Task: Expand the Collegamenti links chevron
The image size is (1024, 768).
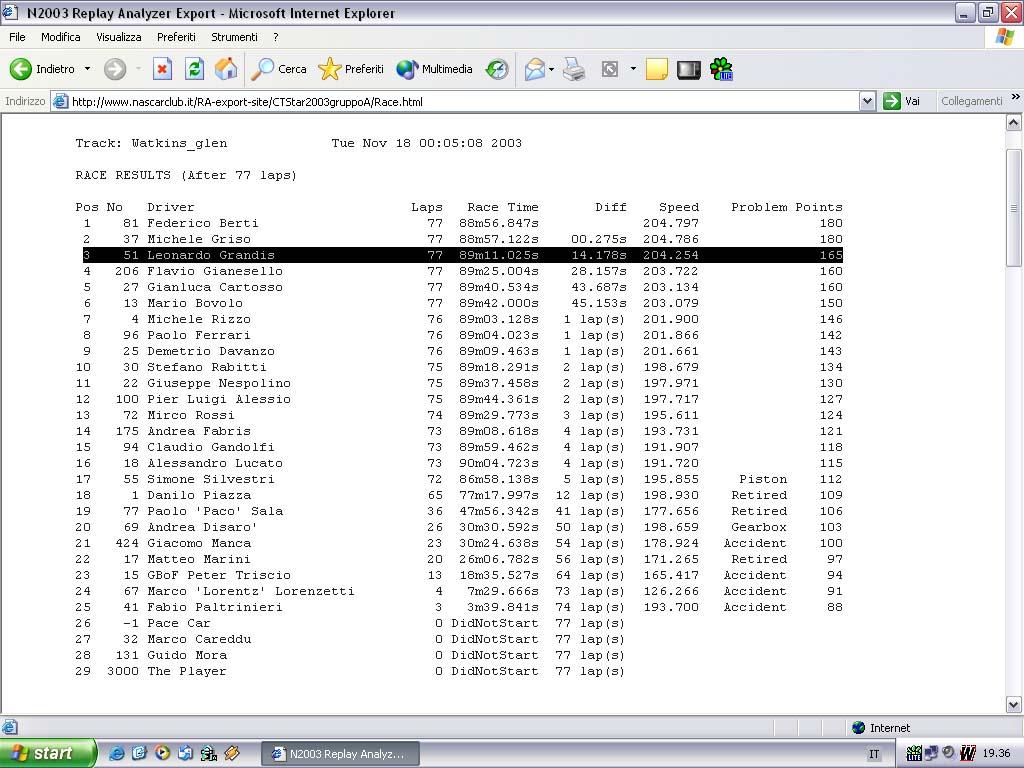Action: pyautogui.click(x=1015, y=97)
